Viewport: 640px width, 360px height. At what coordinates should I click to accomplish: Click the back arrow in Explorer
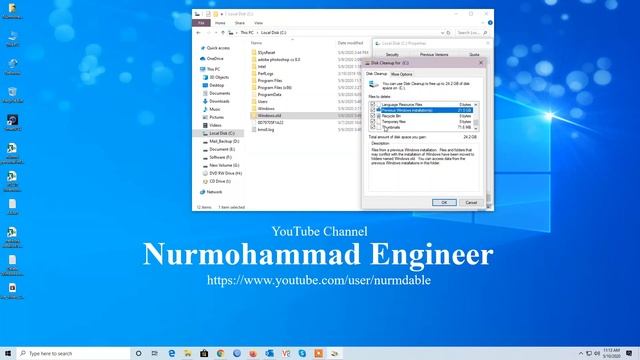click(x=198, y=33)
